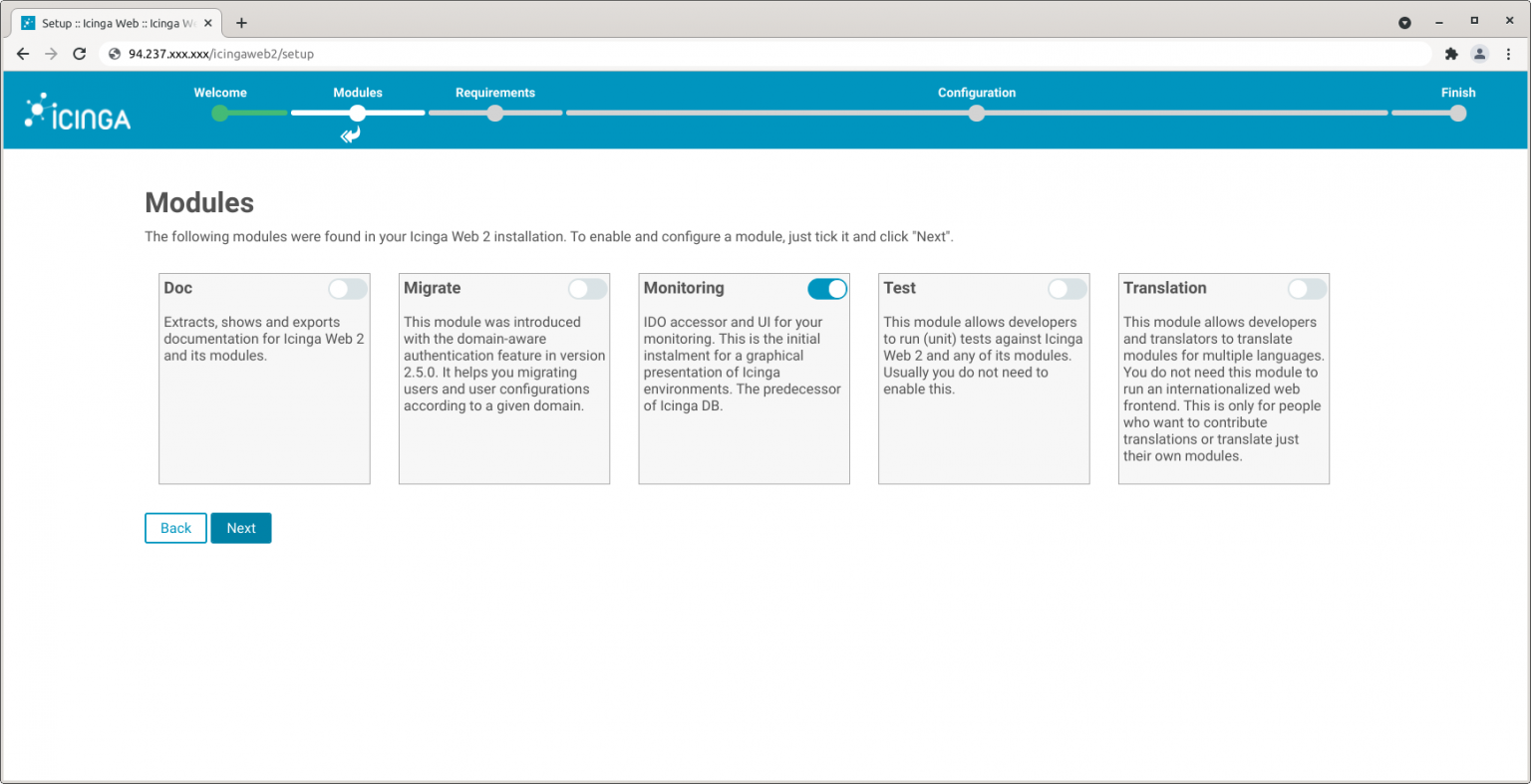Click the Back button
The image size is (1531, 784).
tap(175, 527)
